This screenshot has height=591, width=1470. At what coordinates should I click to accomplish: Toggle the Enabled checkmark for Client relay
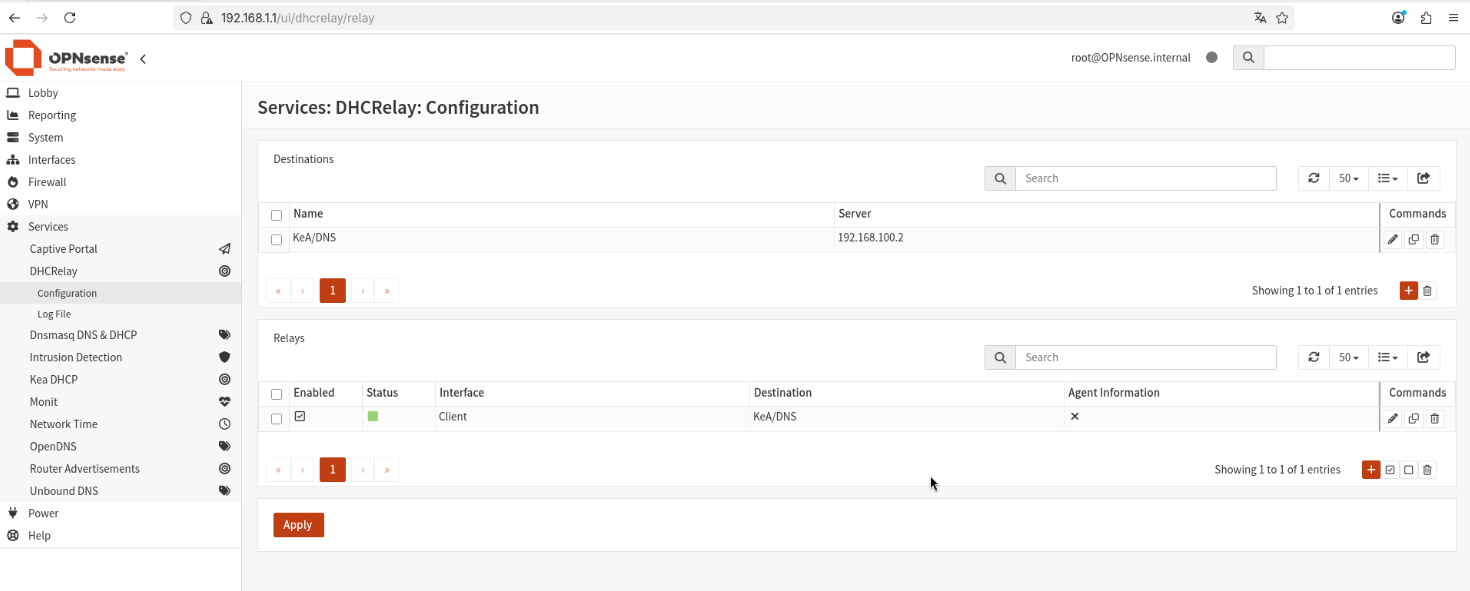coord(300,416)
